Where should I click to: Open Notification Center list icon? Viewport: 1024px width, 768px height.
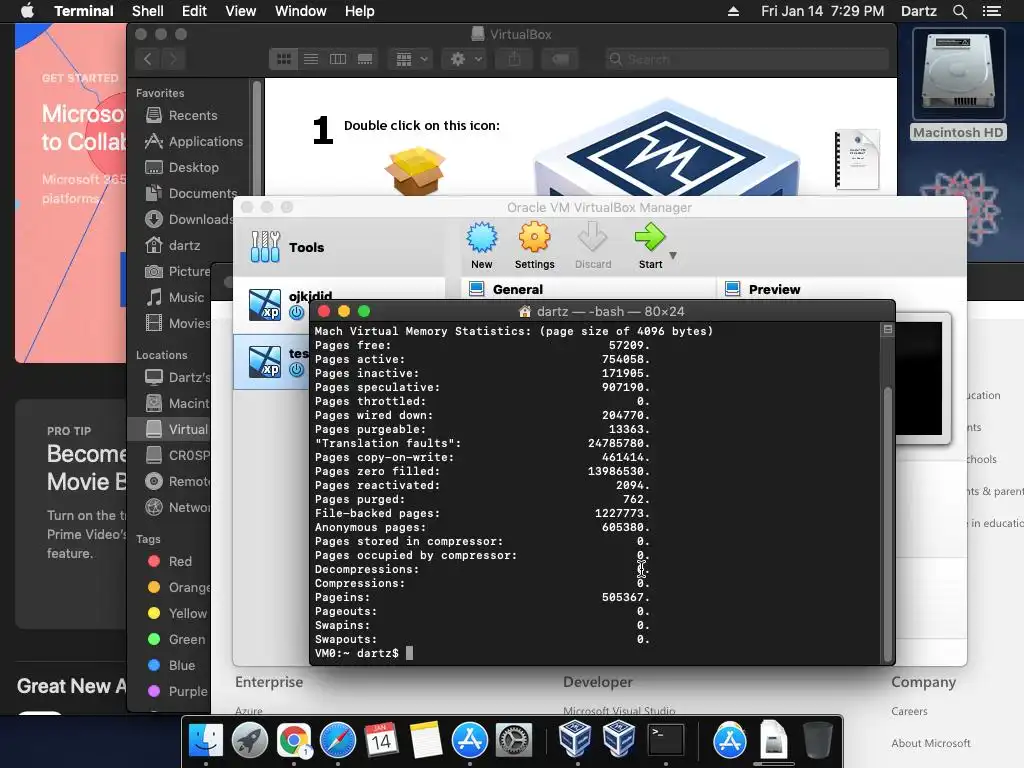tap(991, 11)
